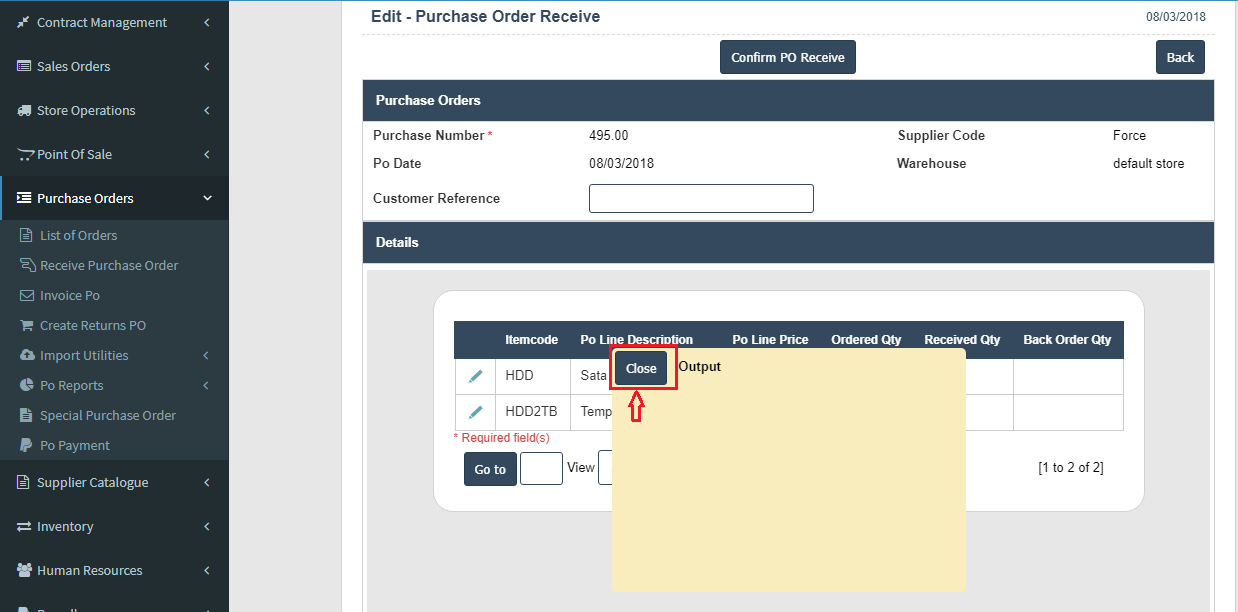This screenshot has height=612, width=1238.
Task: Select Create Returns PO menu item
Action: [x=93, y=325]
